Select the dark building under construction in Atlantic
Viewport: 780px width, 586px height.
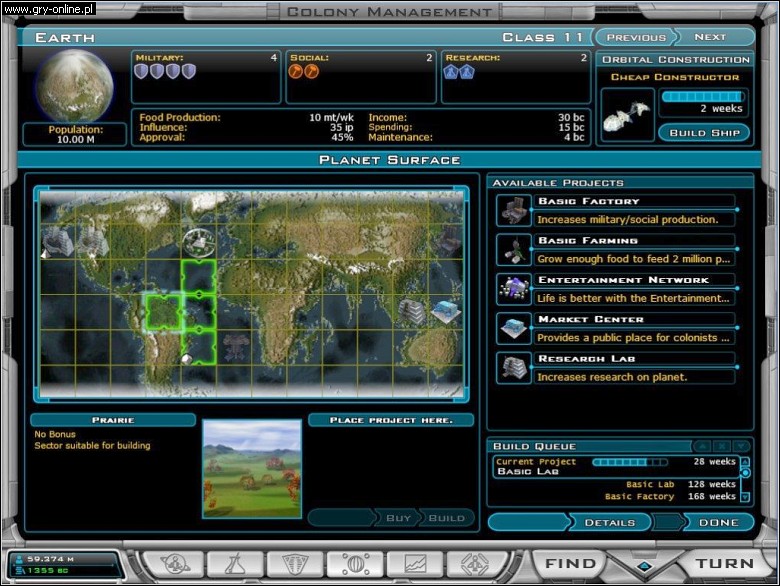[234, 348]
